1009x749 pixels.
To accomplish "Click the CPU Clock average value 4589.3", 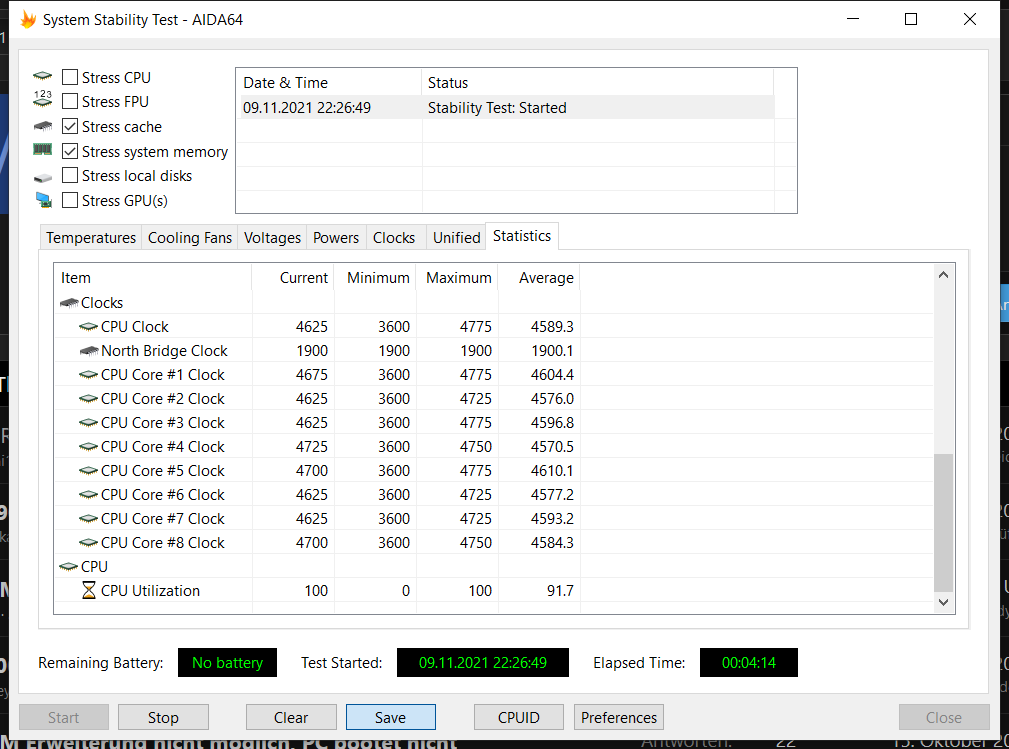I will coord(552,327).
